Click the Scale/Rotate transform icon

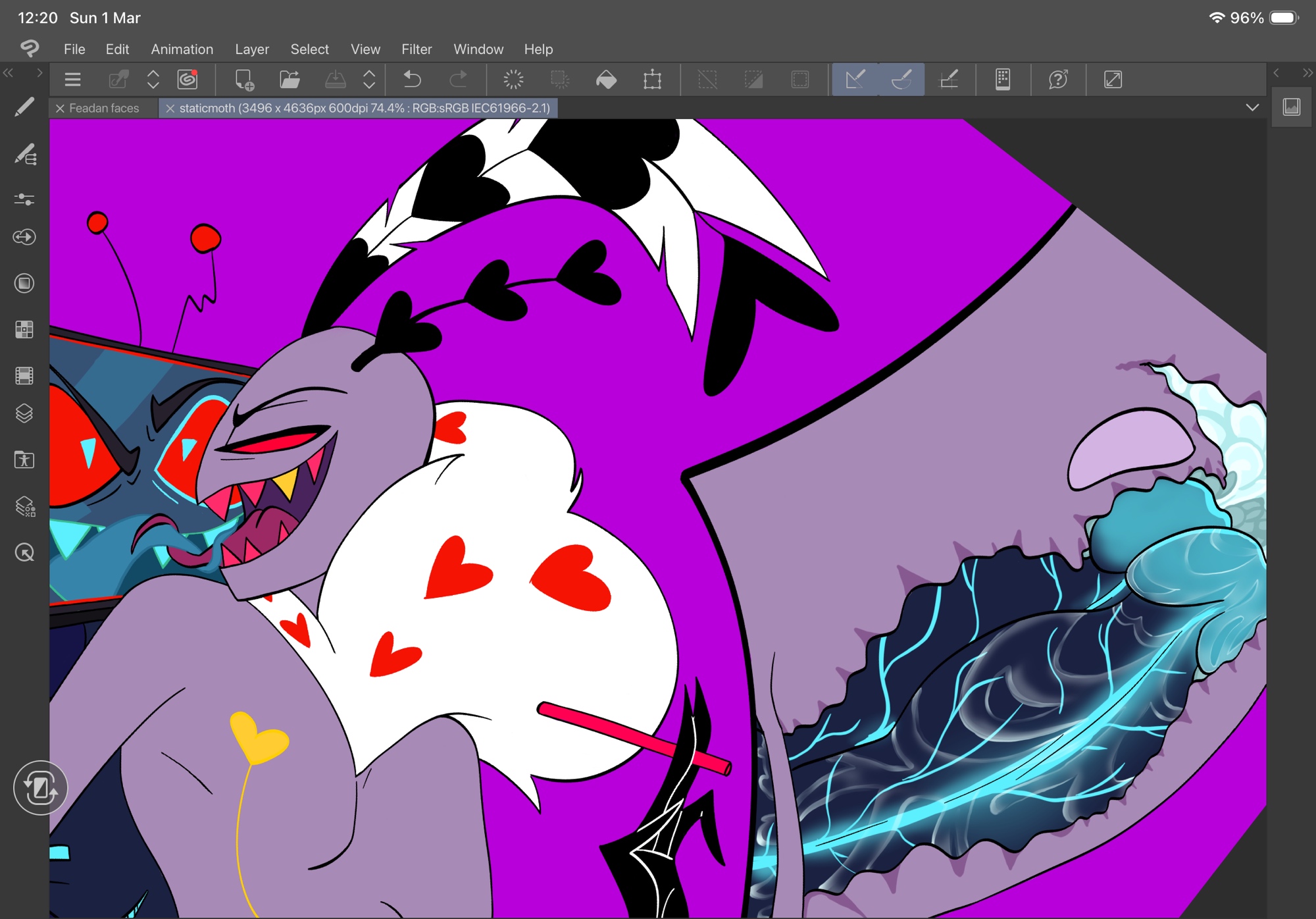(x=652, y=80)
